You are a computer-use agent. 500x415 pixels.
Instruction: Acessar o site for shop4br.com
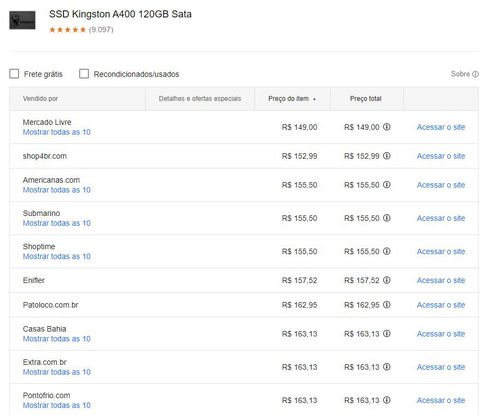(x=441, y=156)
